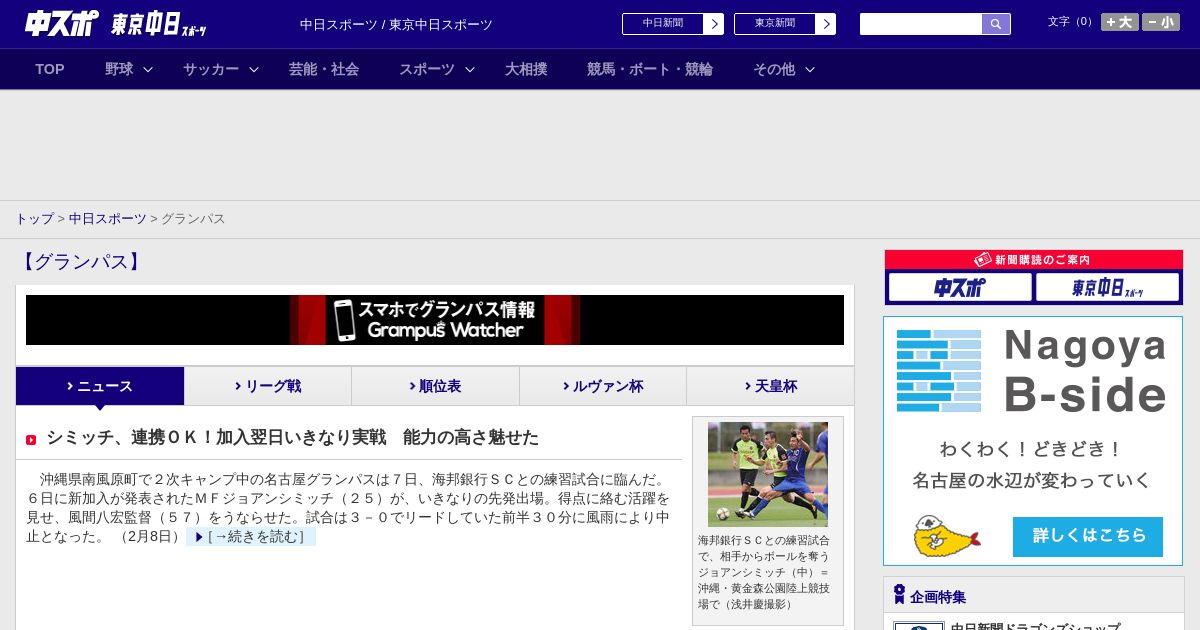Click Nagoya B-side brick logo
Image resolution: width=1200 pixels, height=630 pixels.
click(x=939, y=371)
